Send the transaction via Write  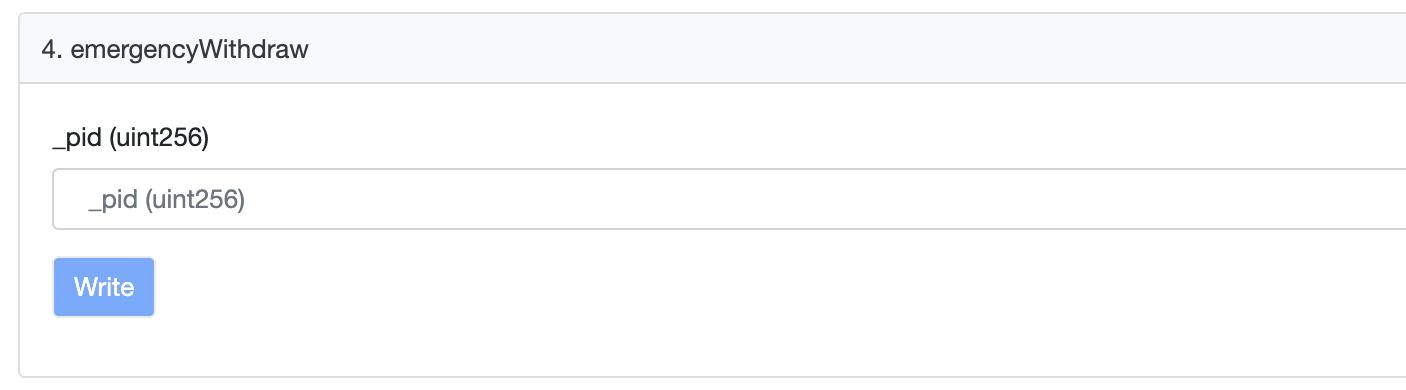point(104,287)
